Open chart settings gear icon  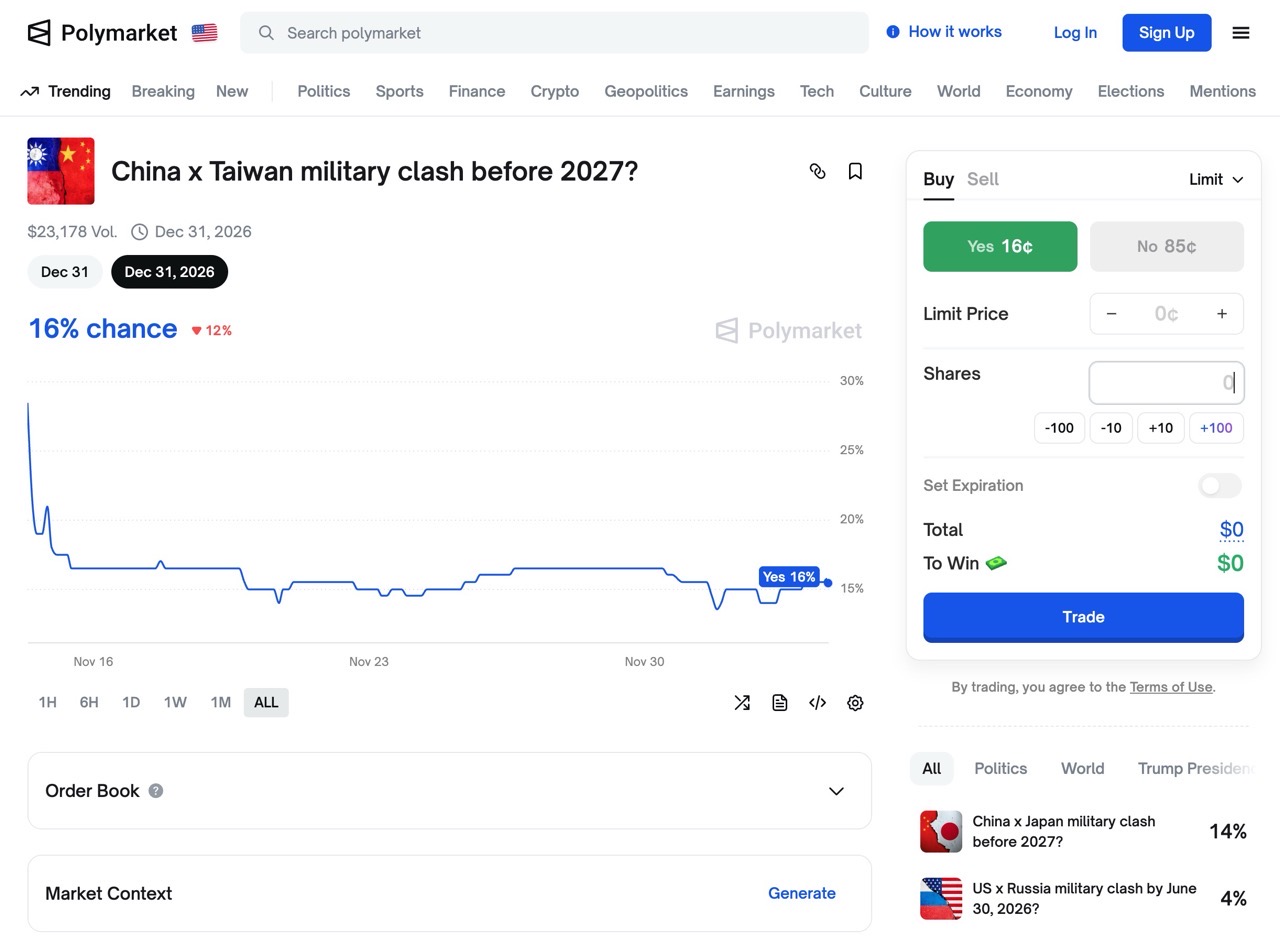coord(855,703)
